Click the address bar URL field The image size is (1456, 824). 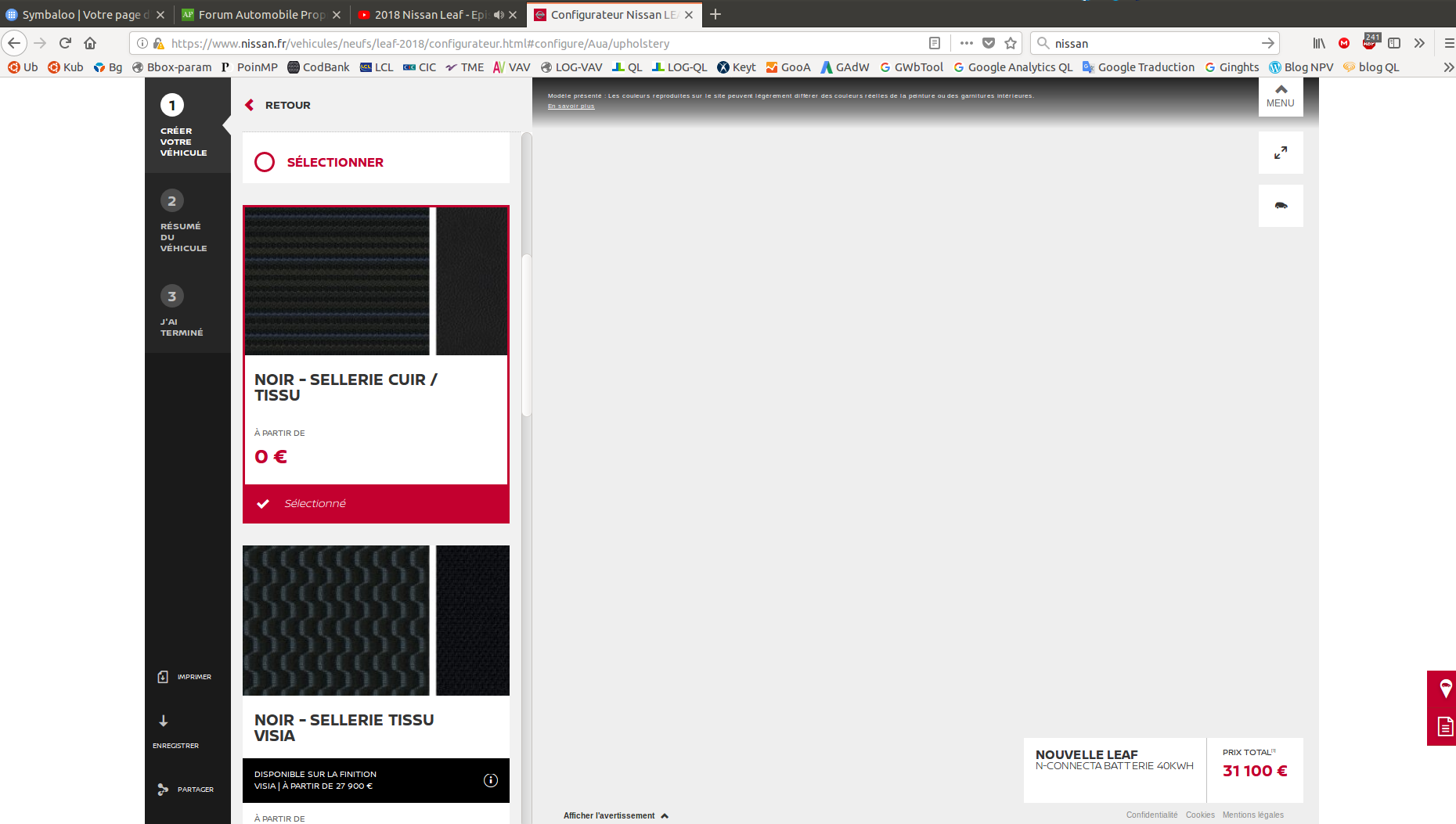pyautogui.click(x=544, y=43)
